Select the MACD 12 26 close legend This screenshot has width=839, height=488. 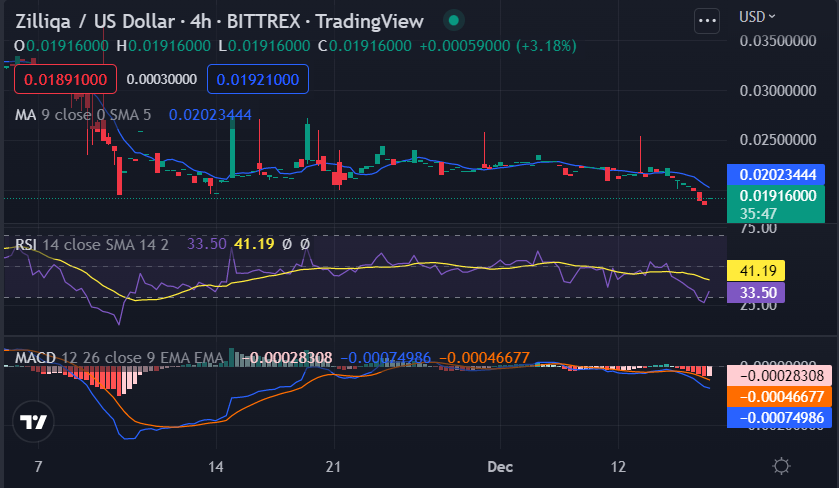pos(119,357)
